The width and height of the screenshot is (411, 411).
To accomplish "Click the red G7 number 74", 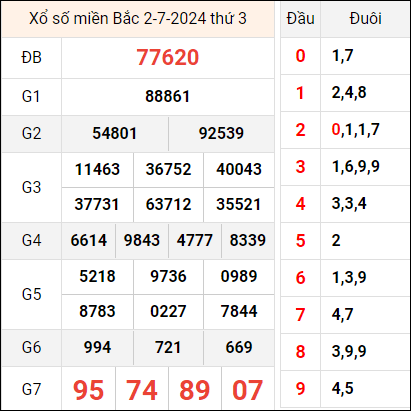I will [142, 390].
